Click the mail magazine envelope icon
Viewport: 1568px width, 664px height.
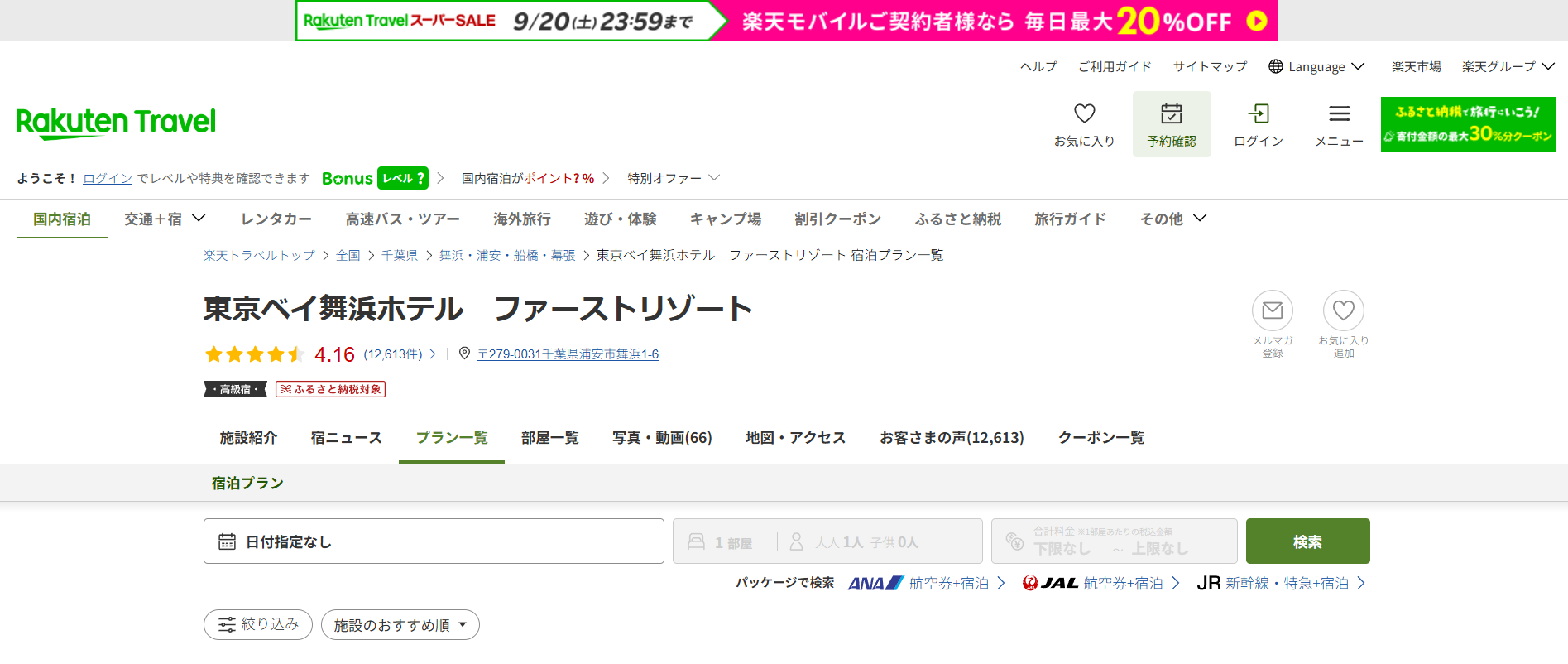pyautogui.click(x=1272, y=310)
